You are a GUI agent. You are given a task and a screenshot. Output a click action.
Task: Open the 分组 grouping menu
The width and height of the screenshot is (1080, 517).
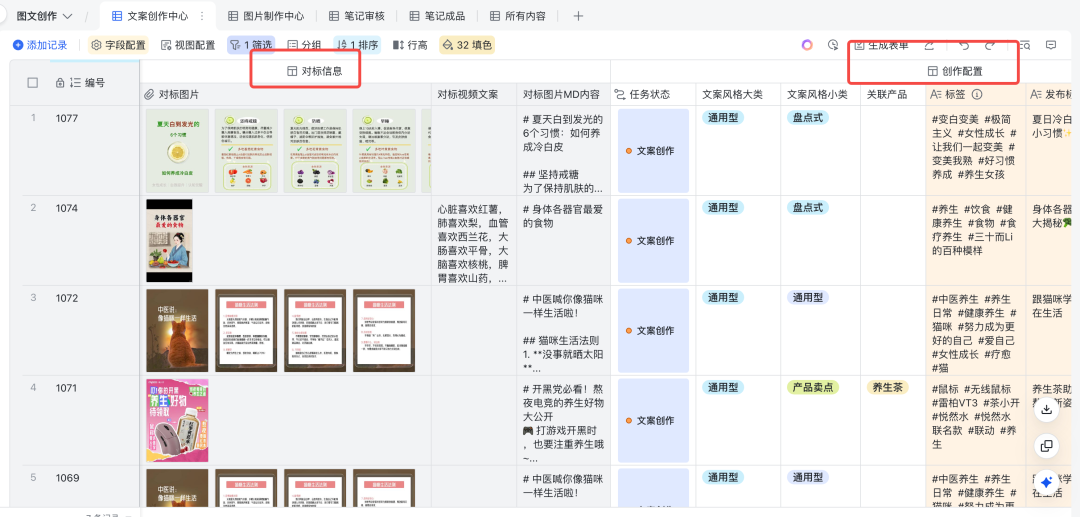pos(304,45)
